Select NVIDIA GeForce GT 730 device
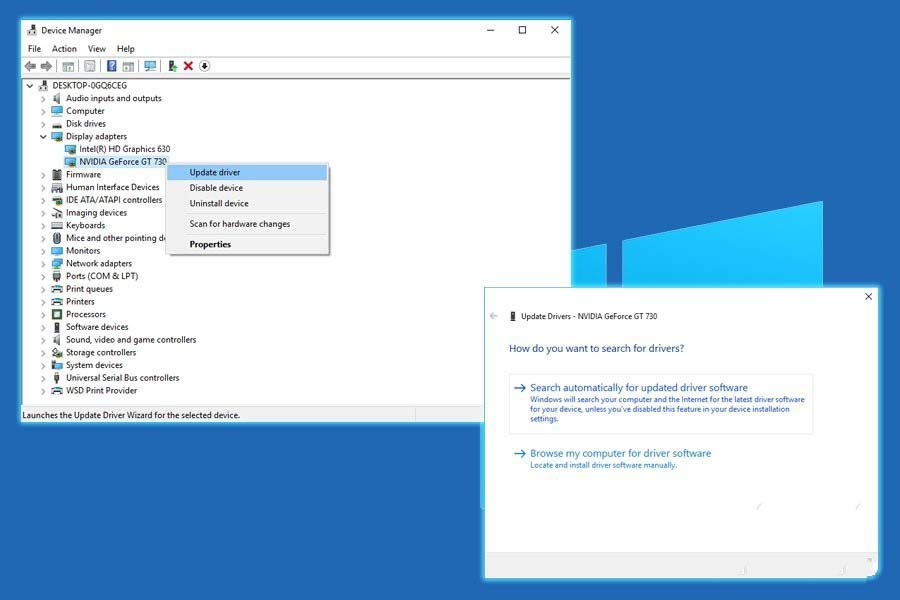Image resolution: width=900 pixels, height=600 pixels. (123, 161)
